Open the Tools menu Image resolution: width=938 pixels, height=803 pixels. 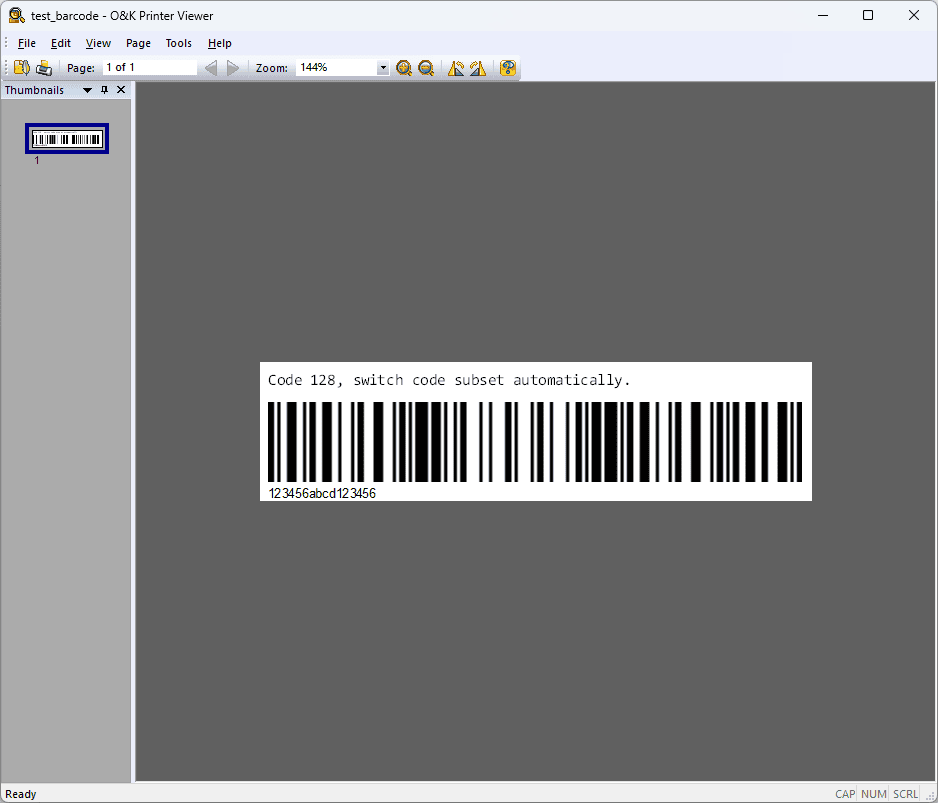coord(178,43)
